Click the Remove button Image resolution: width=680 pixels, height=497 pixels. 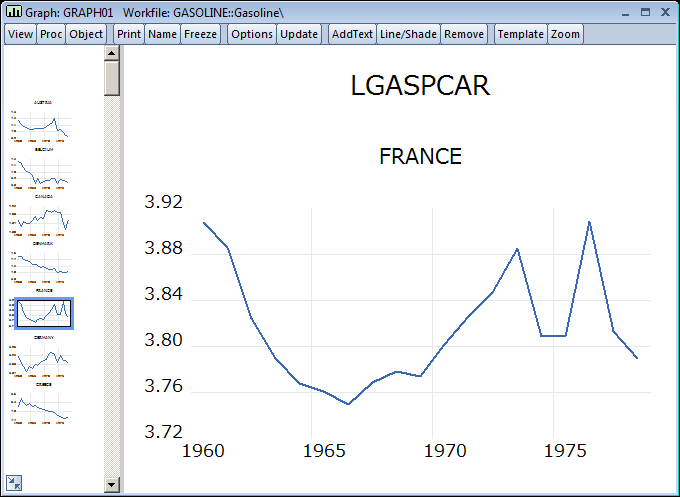coord(464,34)
